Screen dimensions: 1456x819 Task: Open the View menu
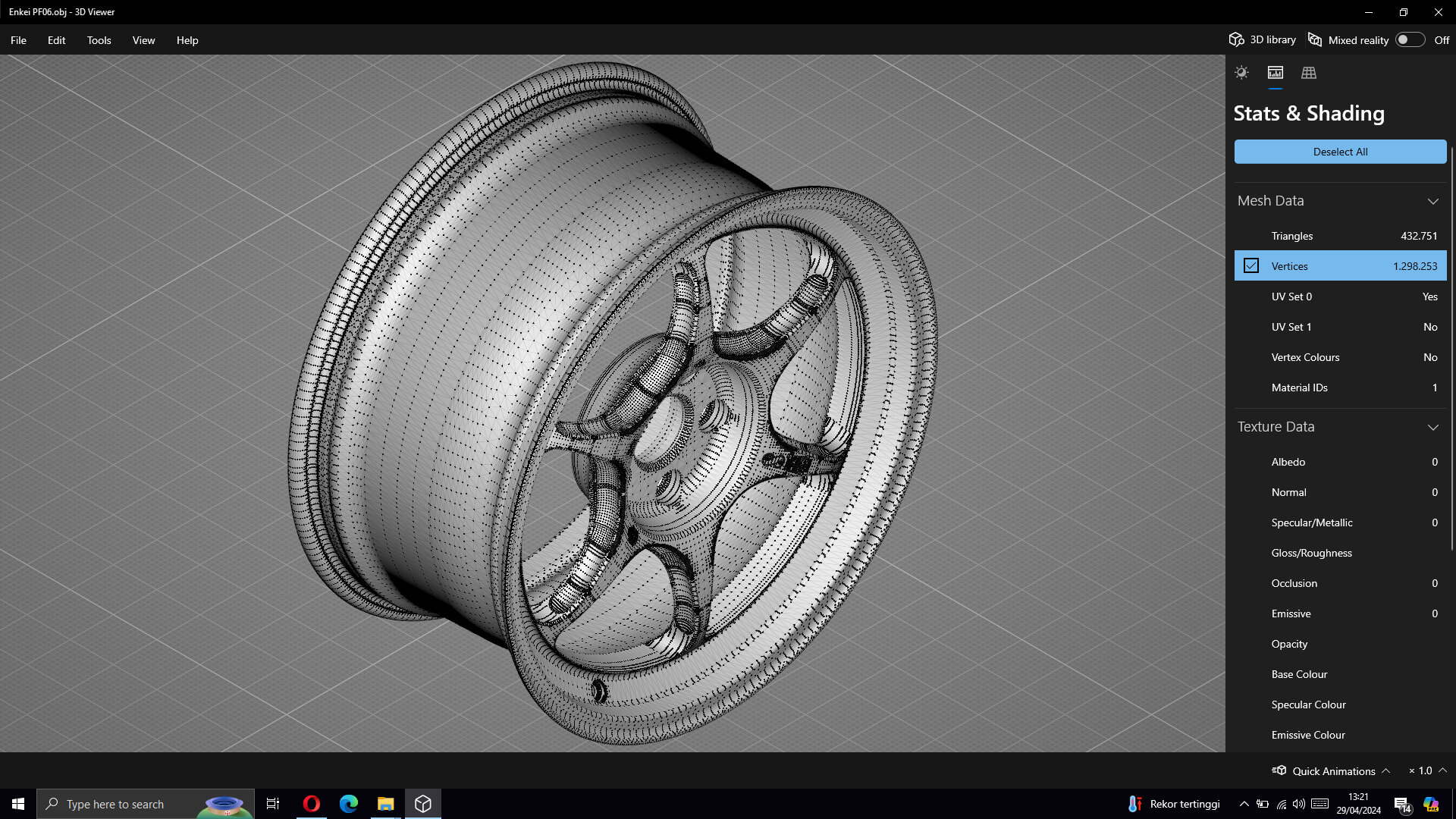click(143, 40)
